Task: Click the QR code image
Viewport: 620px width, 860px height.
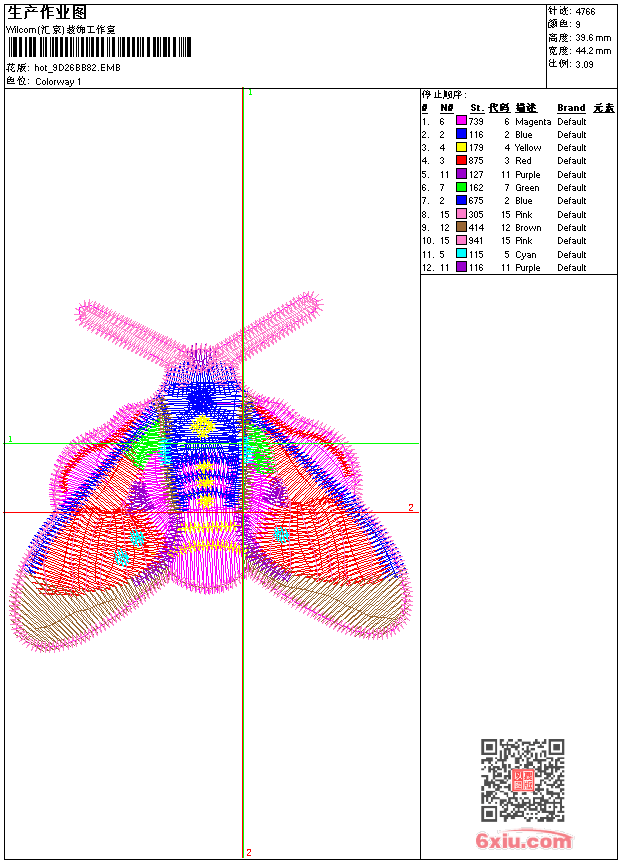Action: click(522, 780)
